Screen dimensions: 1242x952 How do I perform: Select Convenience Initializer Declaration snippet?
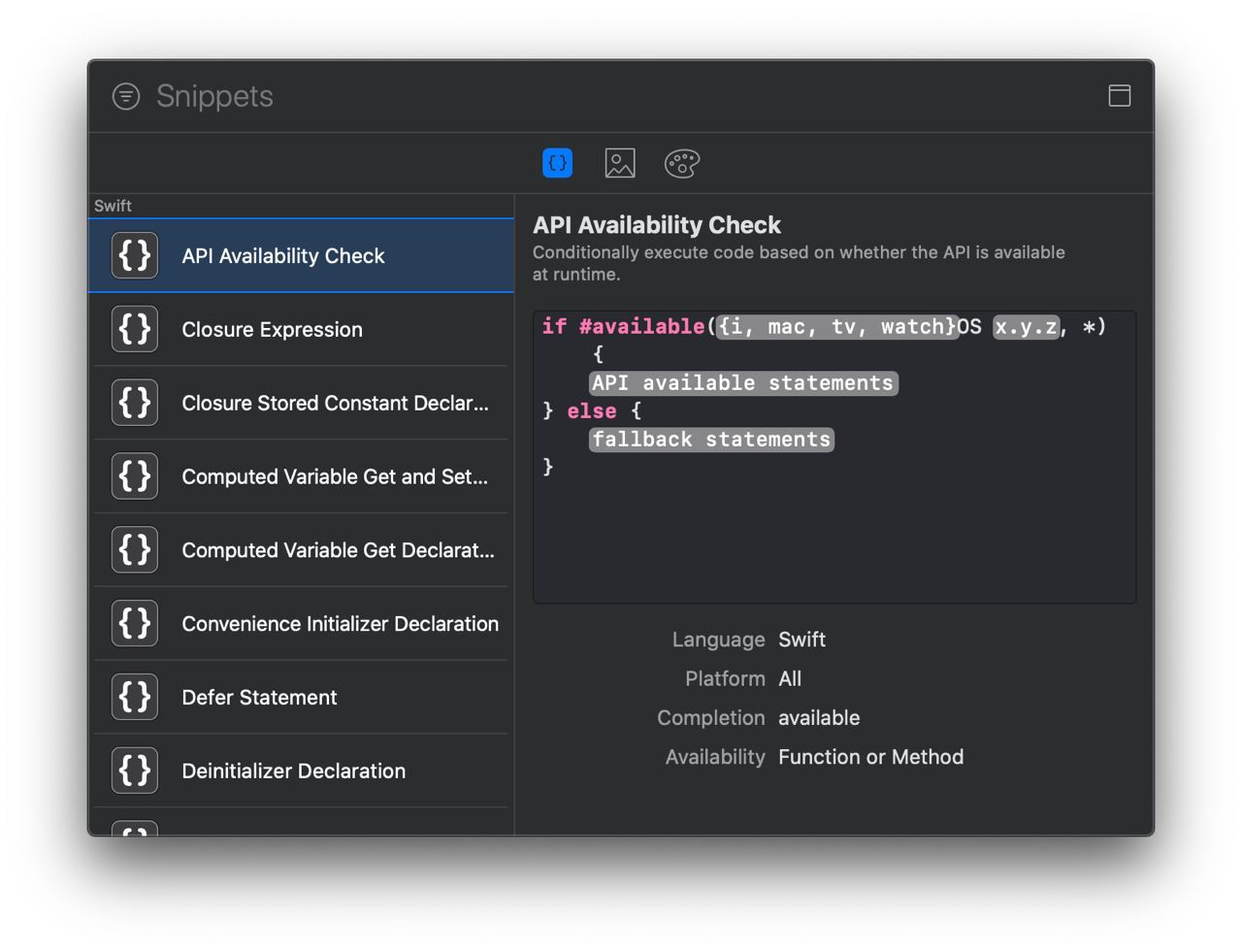pyautogui.click(x=301, y=624)
